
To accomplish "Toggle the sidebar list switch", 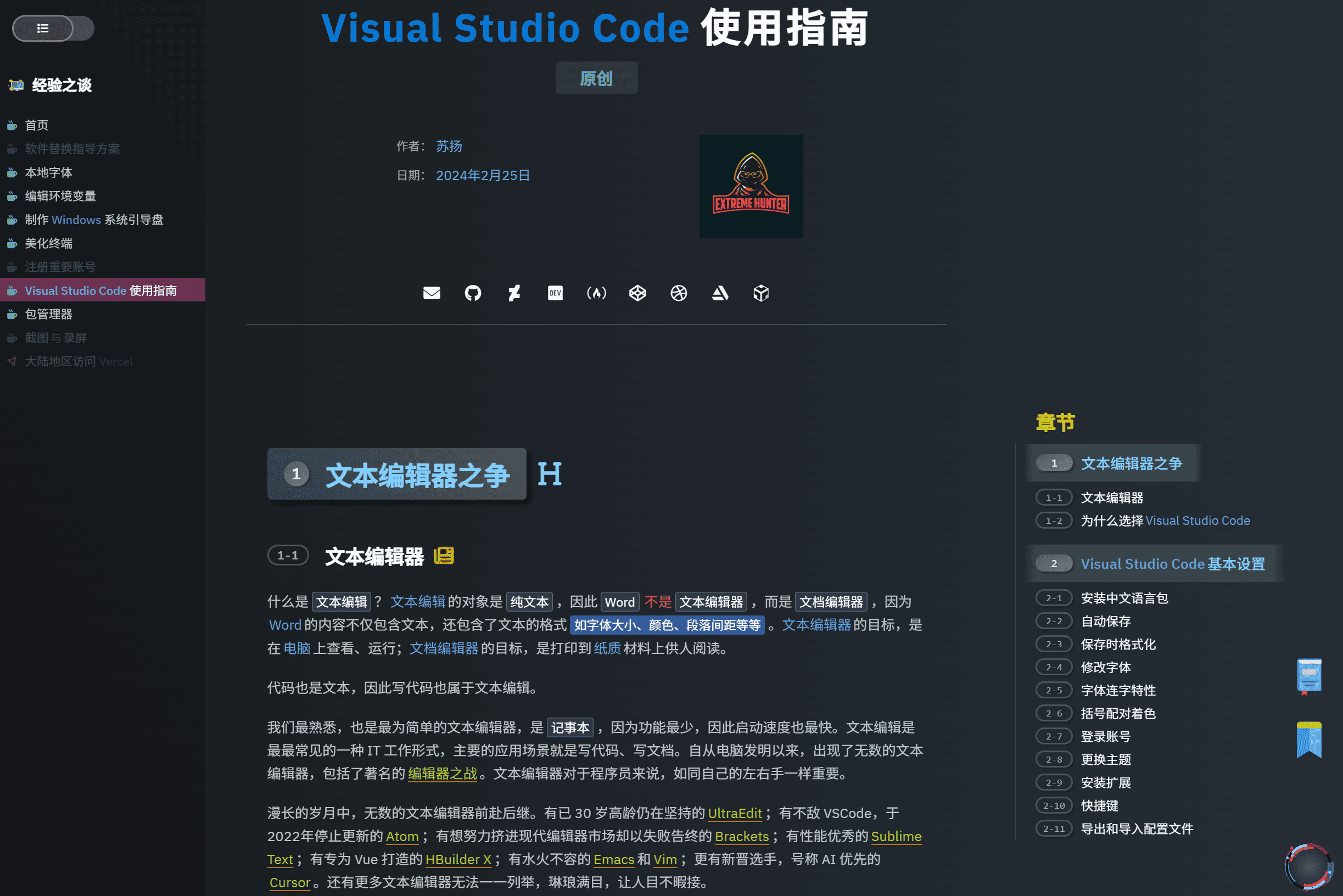I will pos(53,28).
